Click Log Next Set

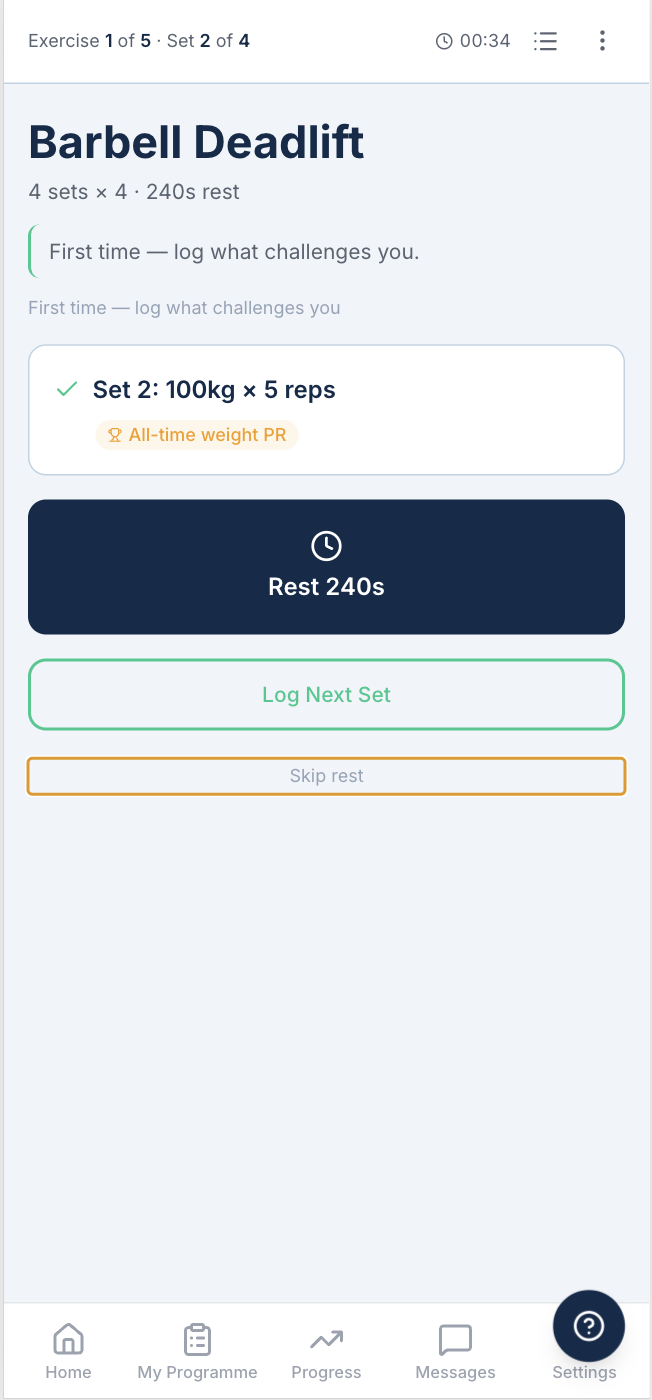[x=326, y=694]
